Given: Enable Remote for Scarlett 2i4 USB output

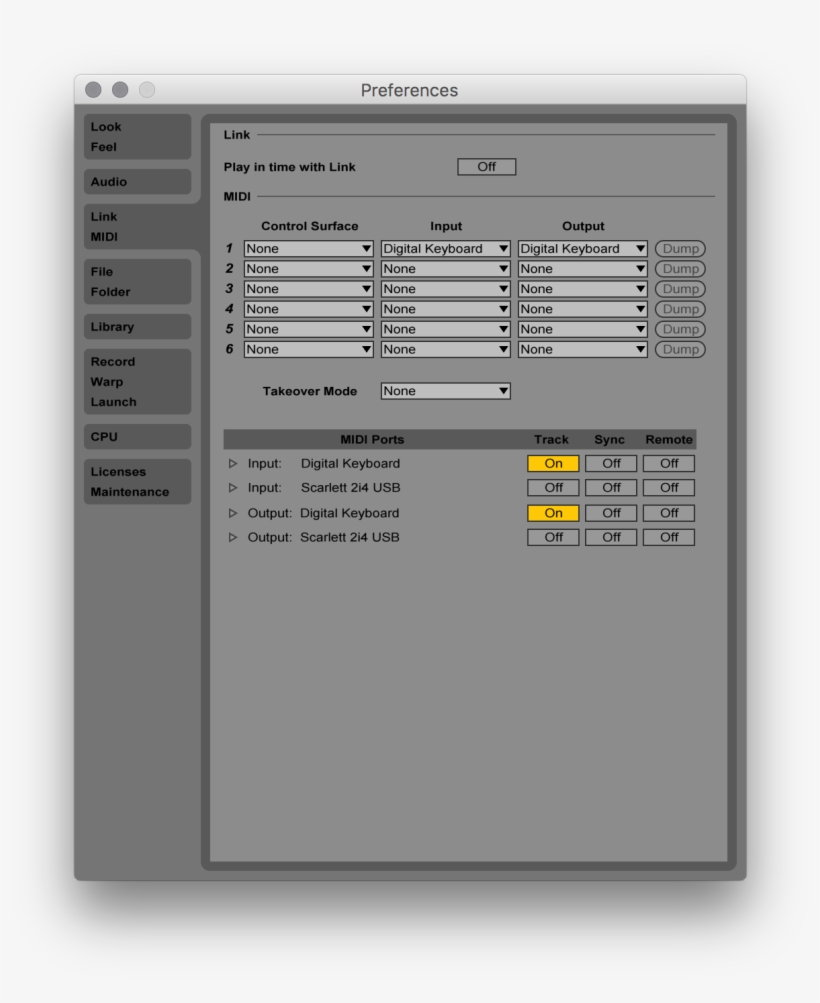Looking at the screenshot, I should (668, 537).
